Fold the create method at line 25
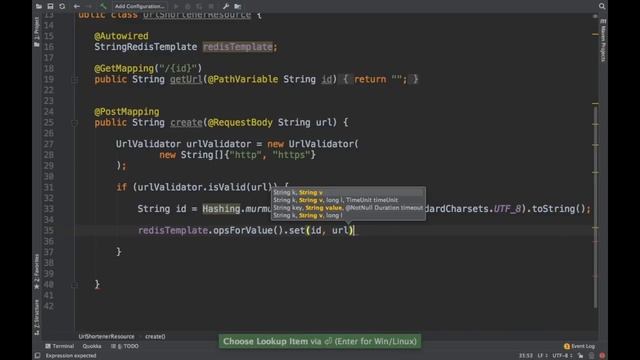 75,122
